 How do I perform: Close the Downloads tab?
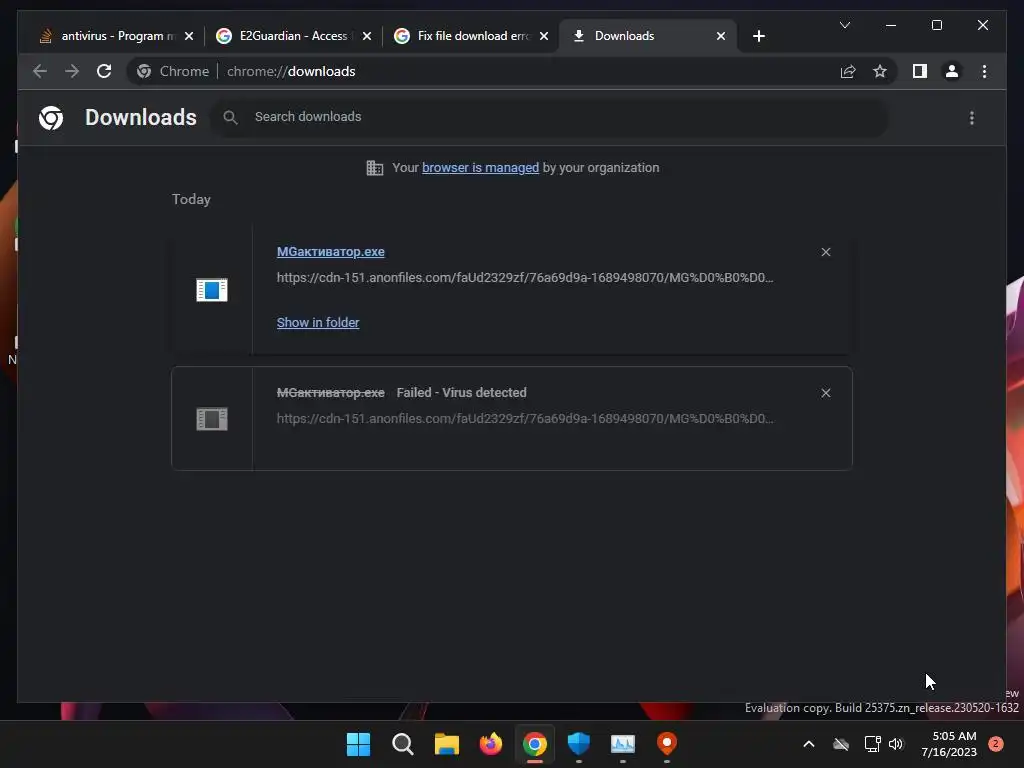(x=721, y=36)
